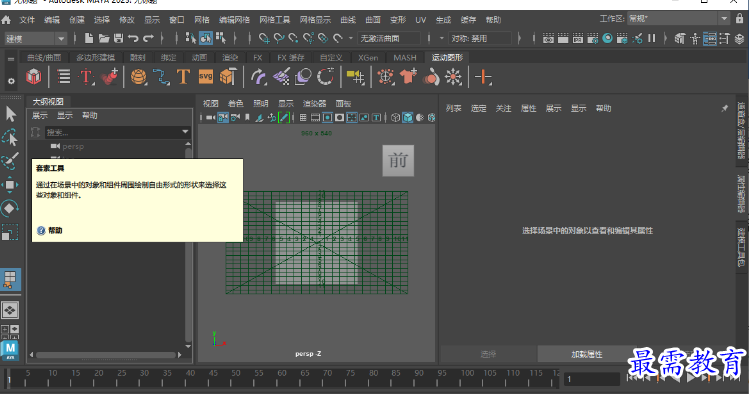The height and width of the screenshot is (394, 752).
Task: Open the 编辑网格 menu
Action: click(x=234, y=20)
